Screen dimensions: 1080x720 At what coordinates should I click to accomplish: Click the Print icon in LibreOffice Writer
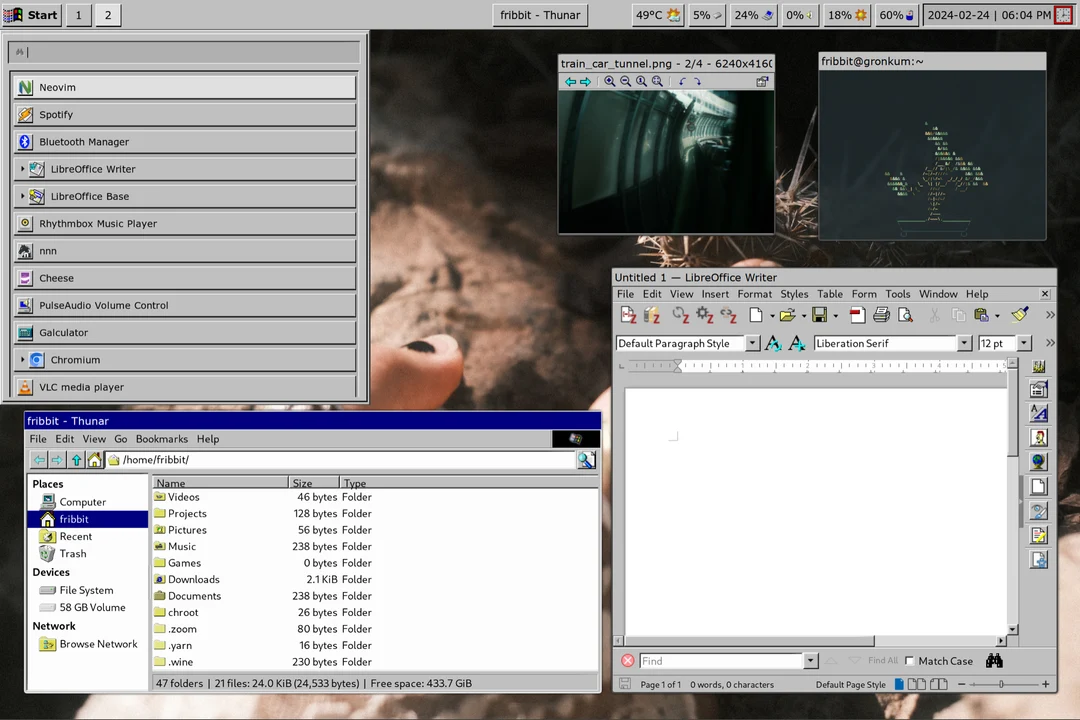[x=881, y=315]
